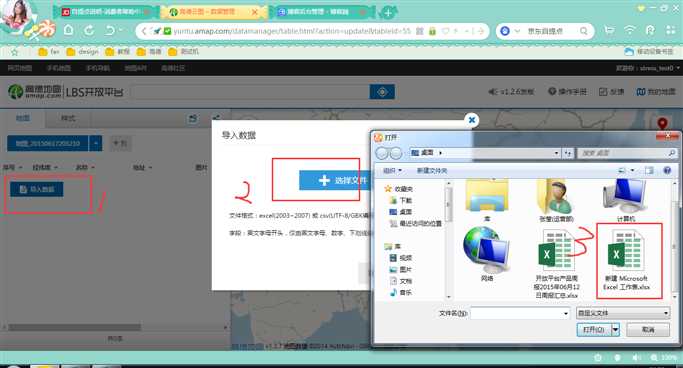The width and height of the screenshot is (683, 368).
Task: Click the horizontal scrollbar in left data panel
Action: [x=74, y=327]
